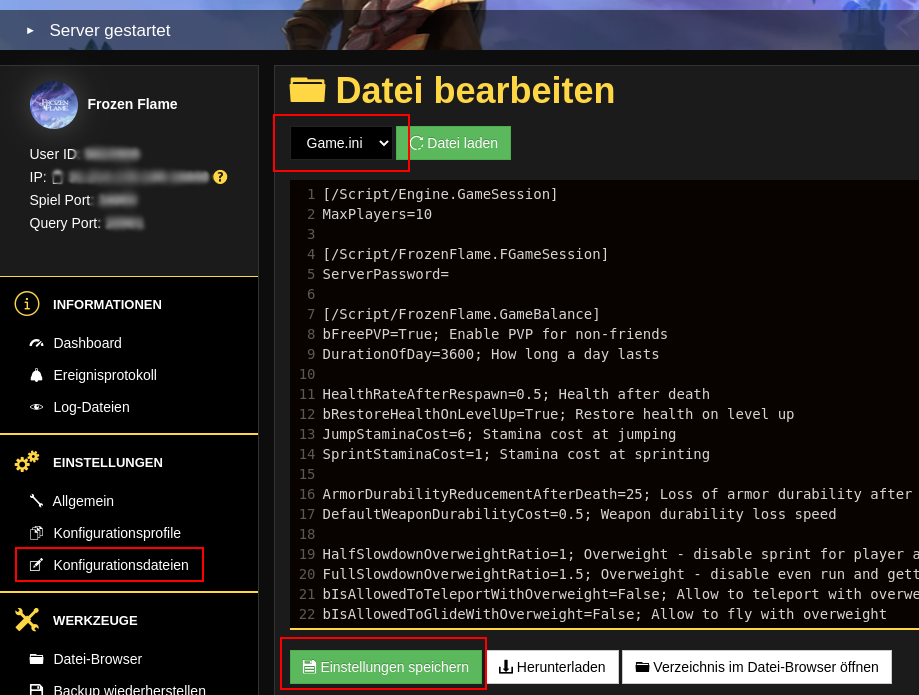Select Konfigurationsdateien in sidebar
Image resolution: width=919 pixels, height=695 pixels.
(x=120, y=565)
